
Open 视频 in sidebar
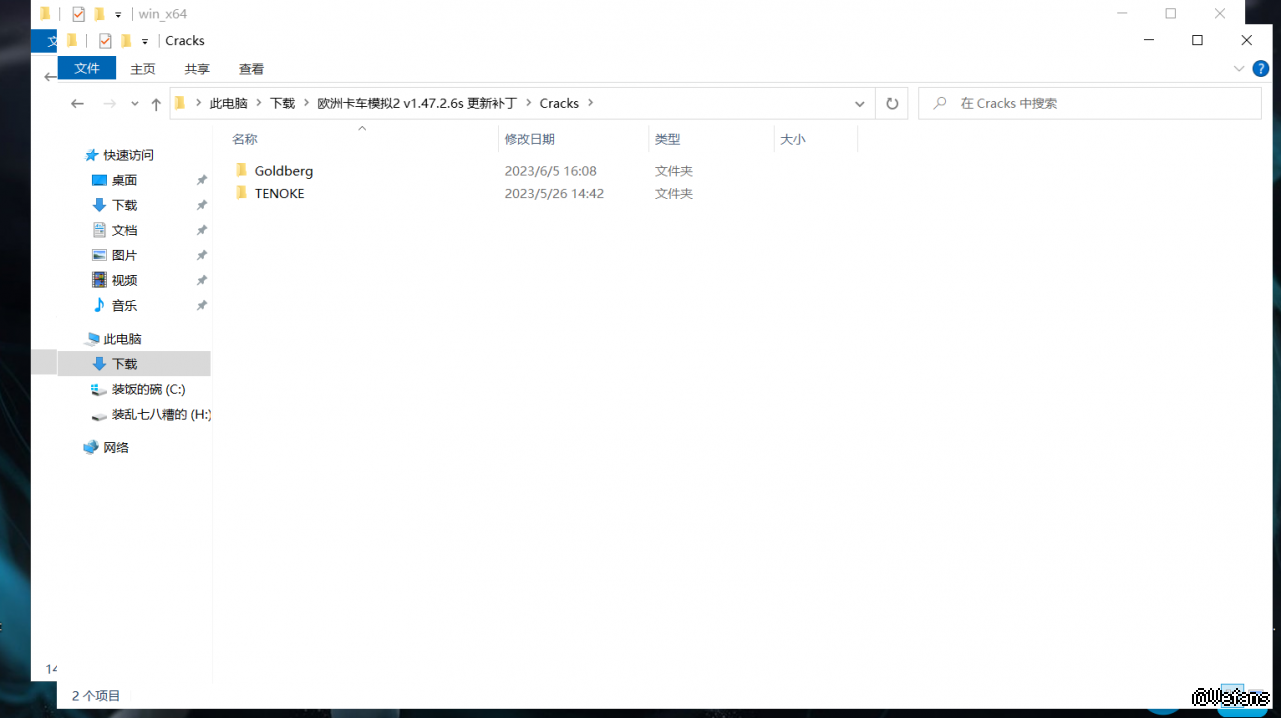pos(124,280)
